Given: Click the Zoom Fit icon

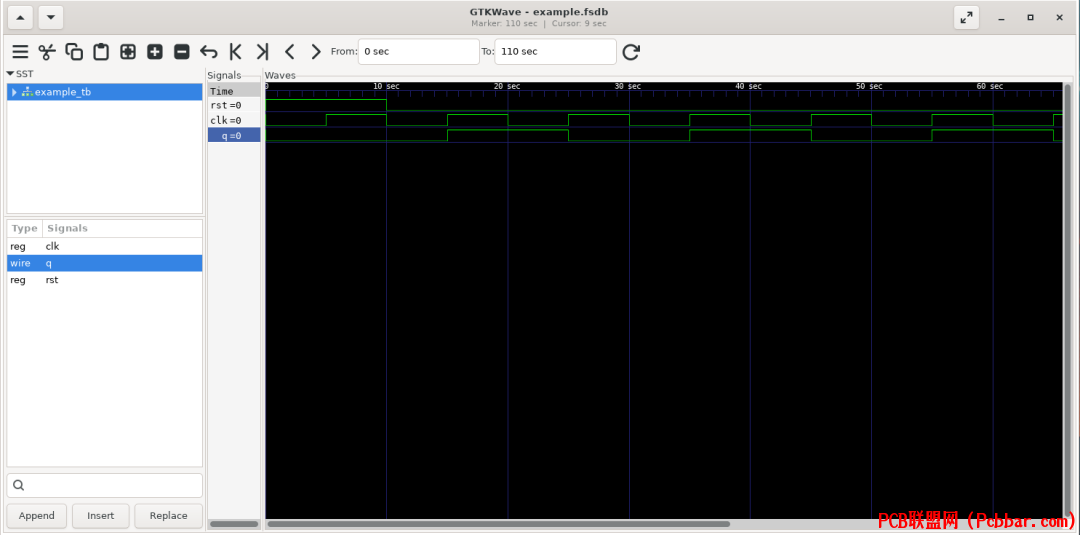Looking at the screenshot, I should [127, 52].
